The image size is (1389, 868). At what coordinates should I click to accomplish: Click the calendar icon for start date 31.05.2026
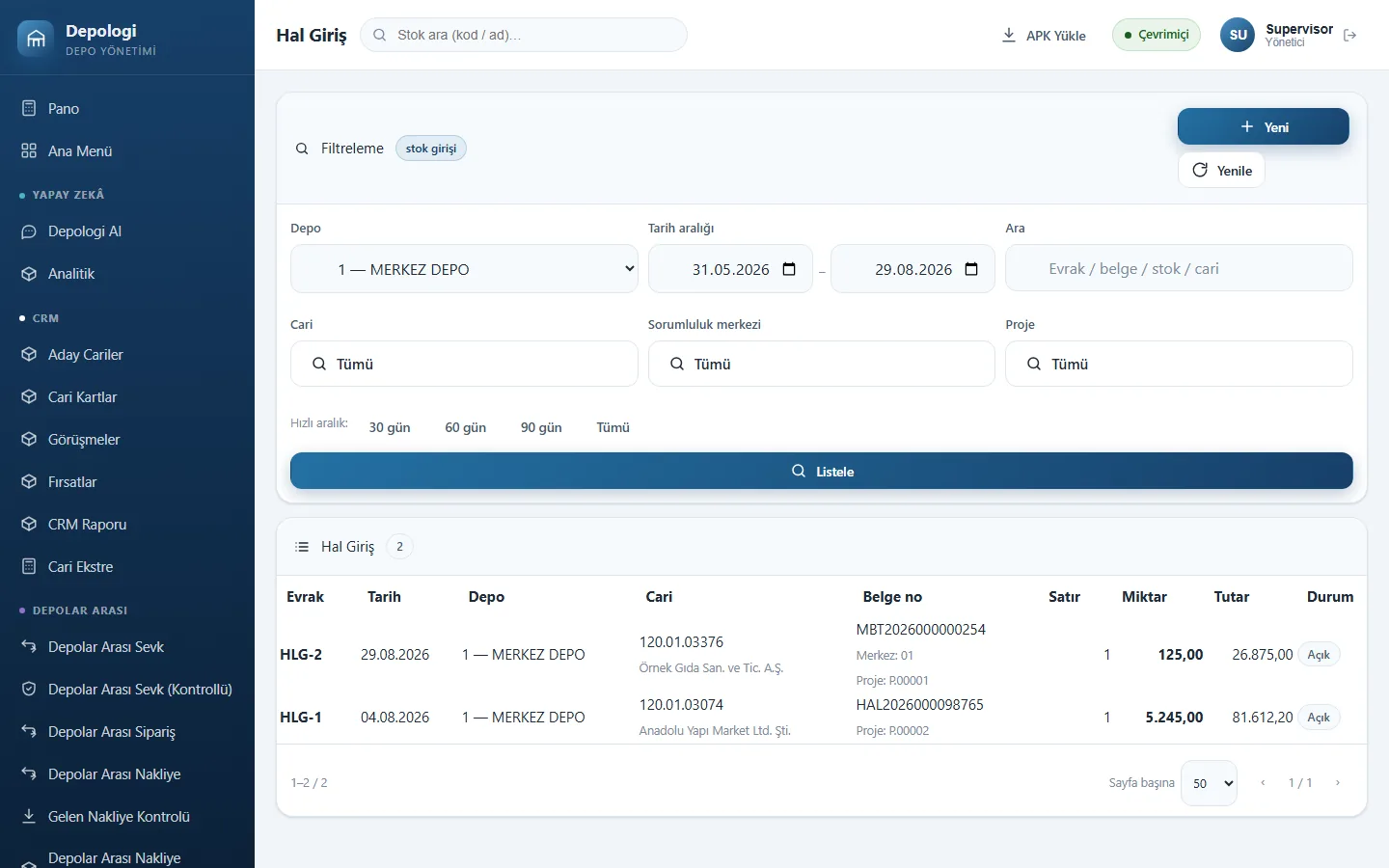tap(789, 269)
